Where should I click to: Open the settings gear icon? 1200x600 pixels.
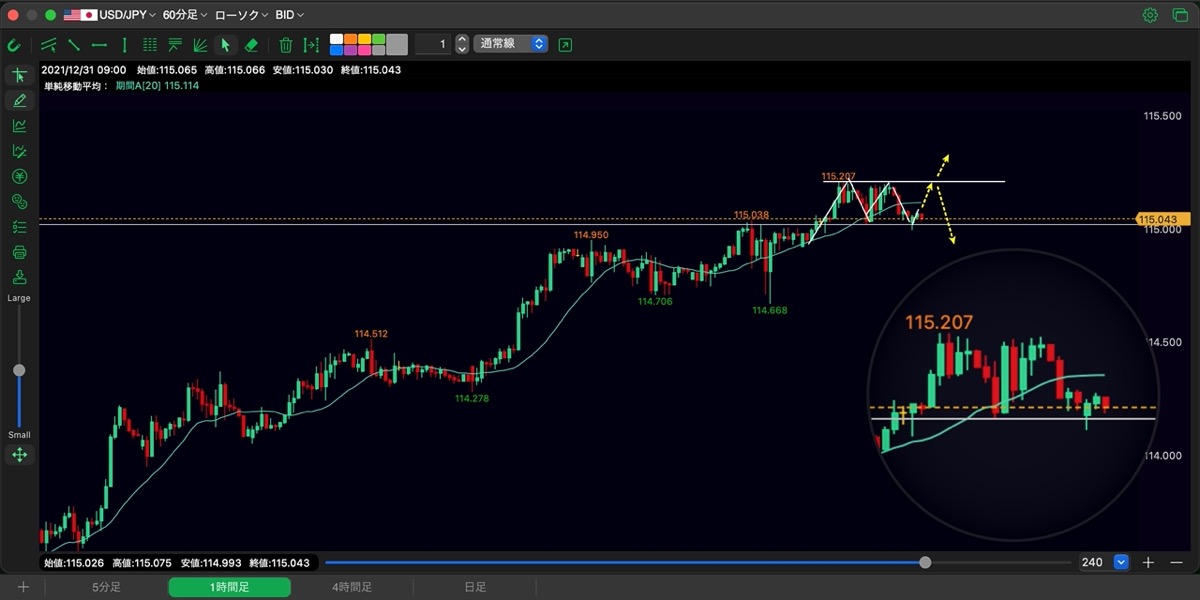point(1150,15)
